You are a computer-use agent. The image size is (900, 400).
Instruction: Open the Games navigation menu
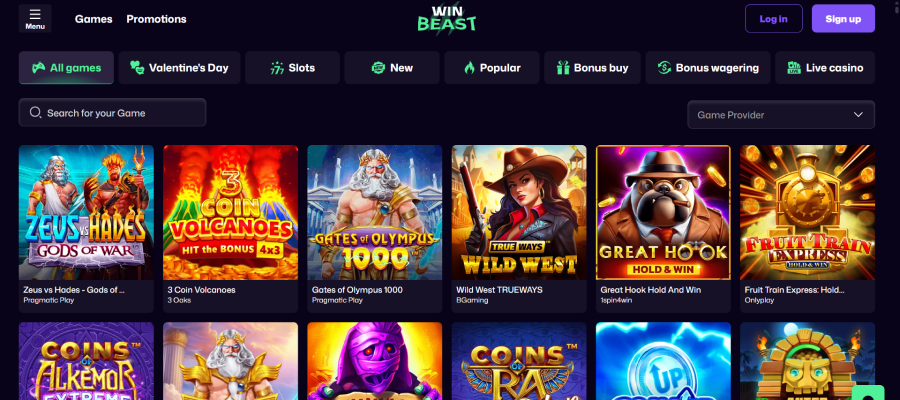93,19
